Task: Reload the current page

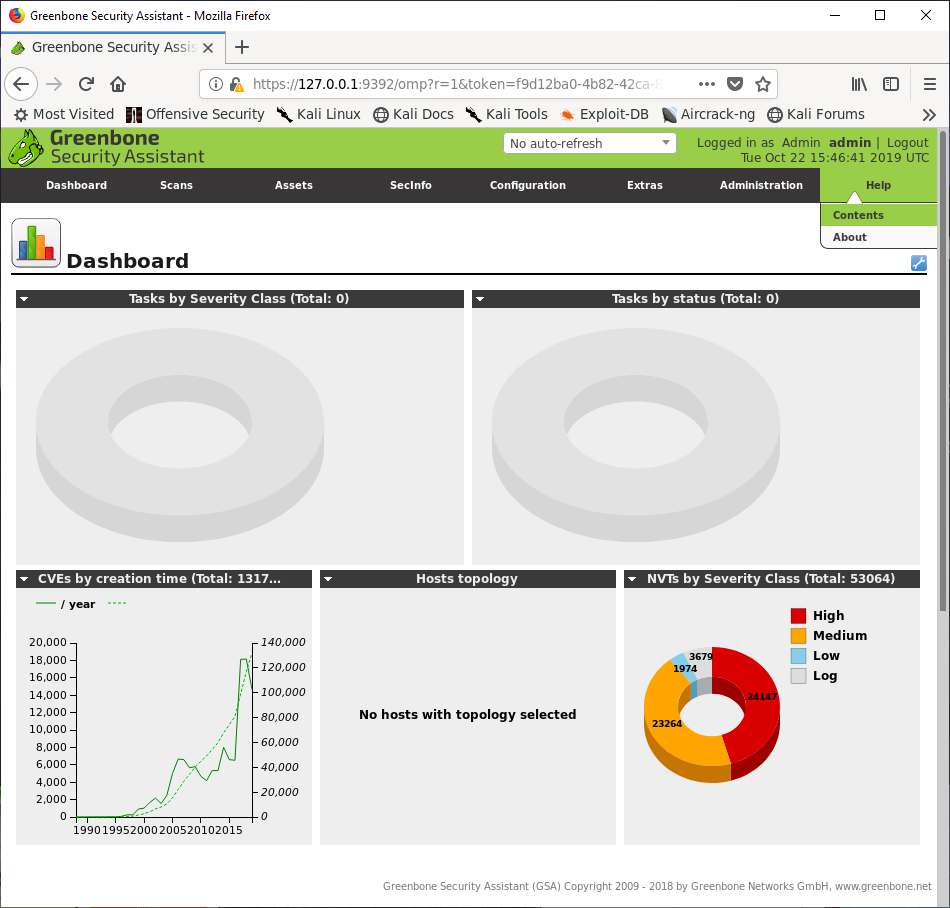Action: [x=86, y=84]
